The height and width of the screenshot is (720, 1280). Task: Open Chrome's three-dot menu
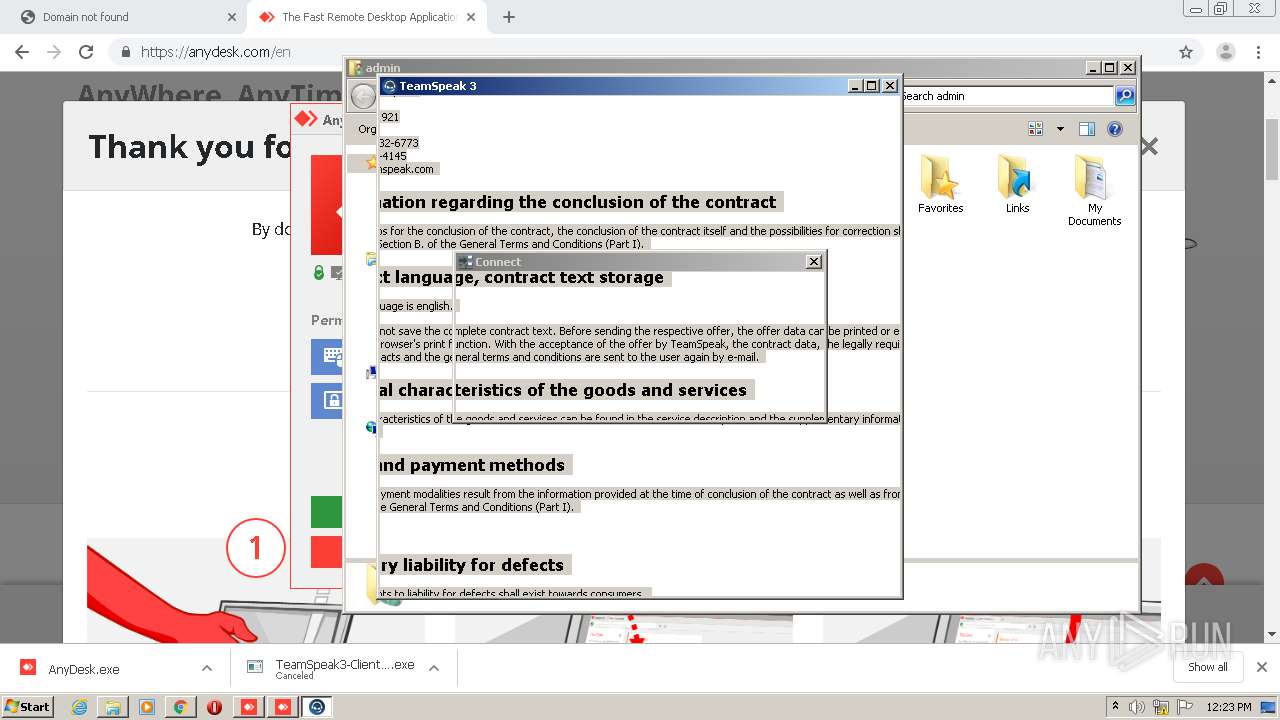1258,52
